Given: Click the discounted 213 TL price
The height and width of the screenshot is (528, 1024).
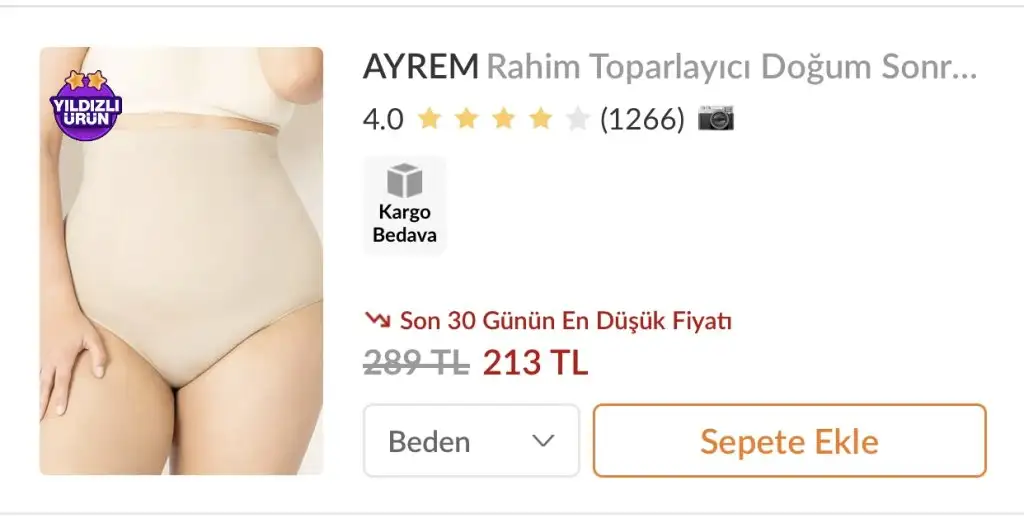Looking at the screenshot, I should (x=536, y=362).
